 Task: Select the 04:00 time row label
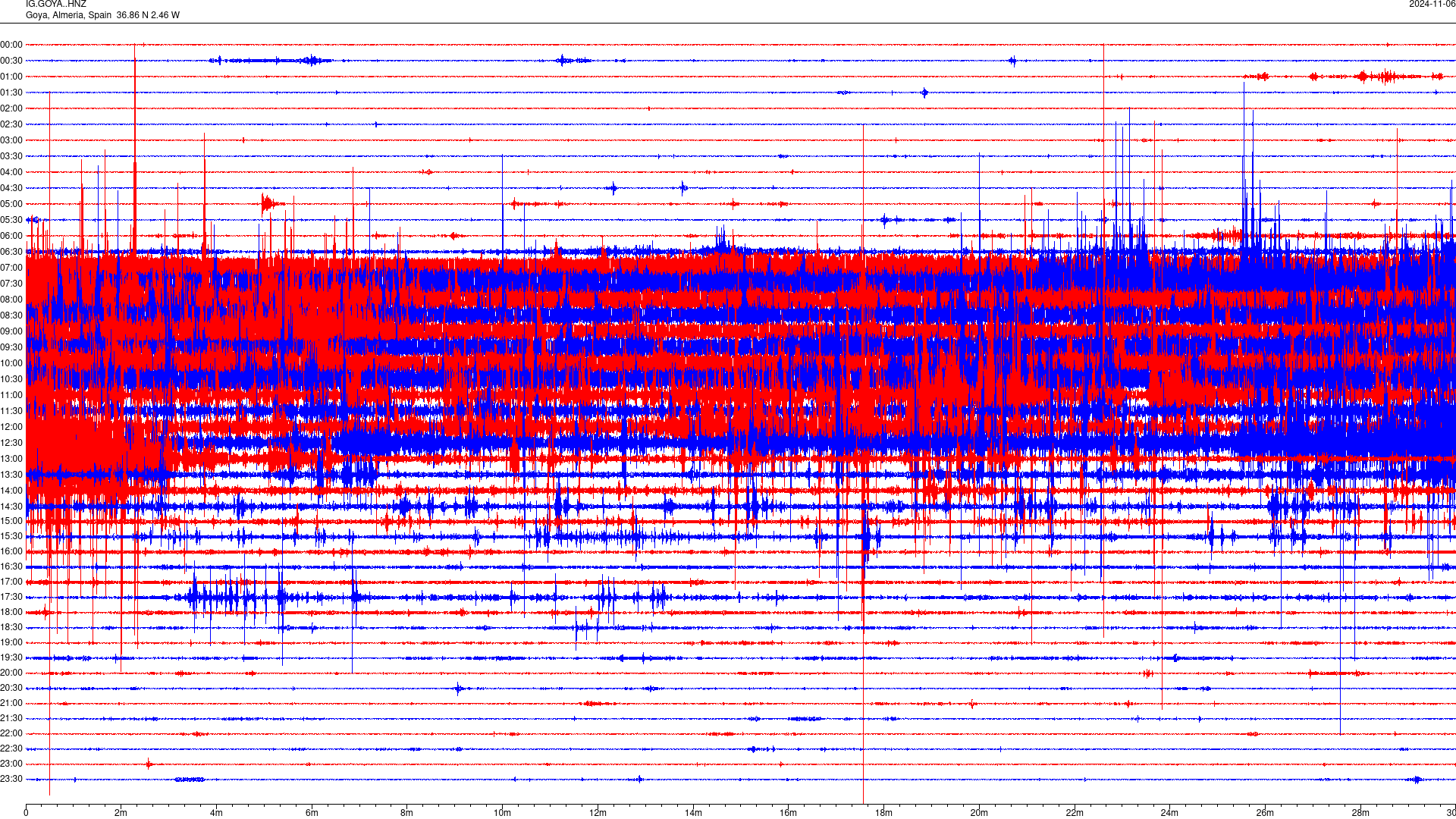(11, 172)
